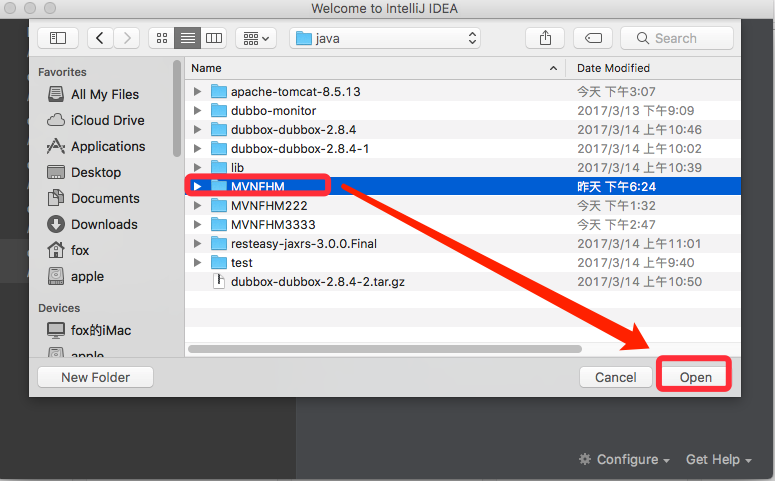Expand the apache-tomcat-8.5.13 folder
This screenshot has width=775, height=481.
tap(197, 91)
